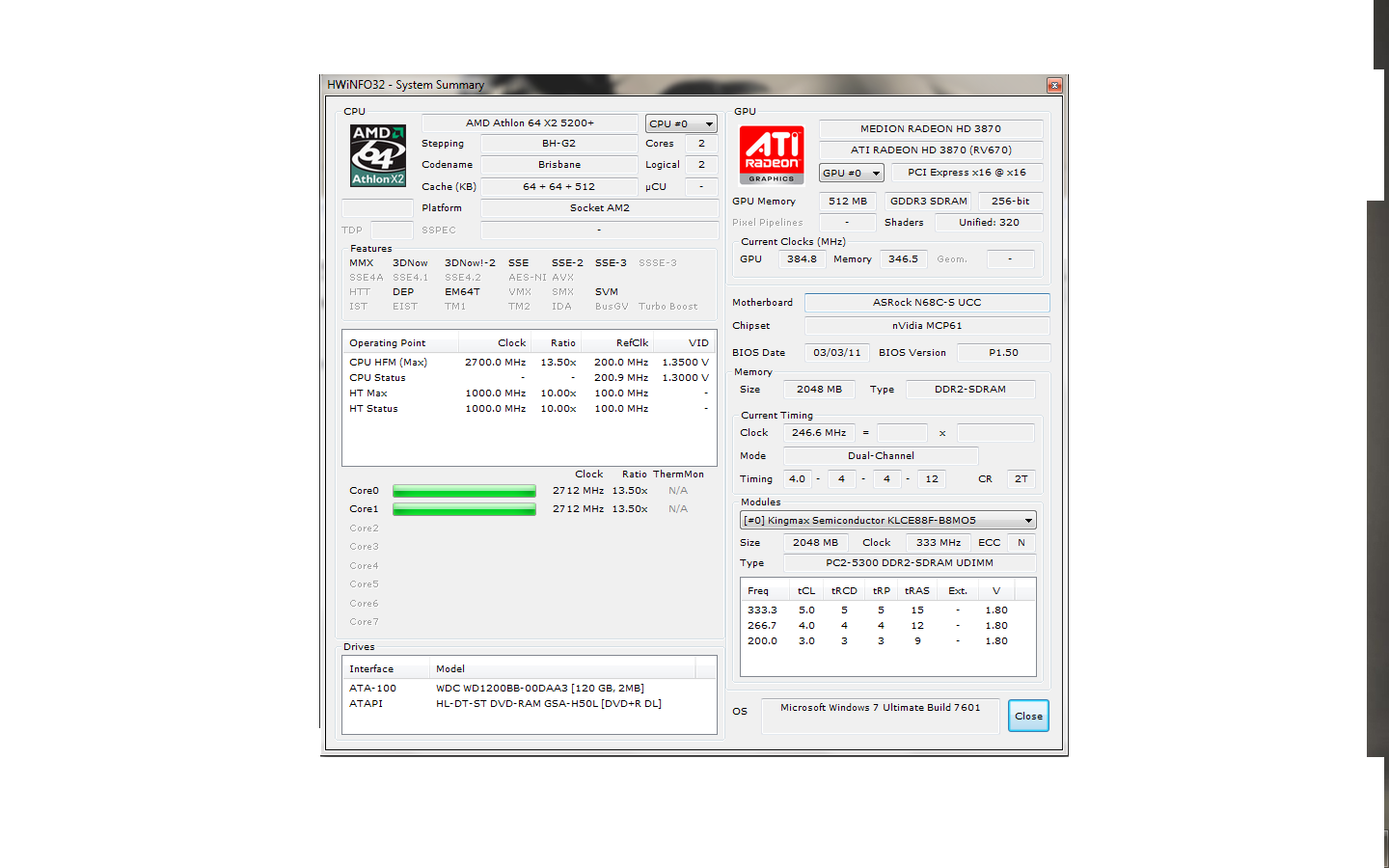Click the BH-G2 stepping field
This screenshot has width=1389, height=868.
tap(558, 144)
